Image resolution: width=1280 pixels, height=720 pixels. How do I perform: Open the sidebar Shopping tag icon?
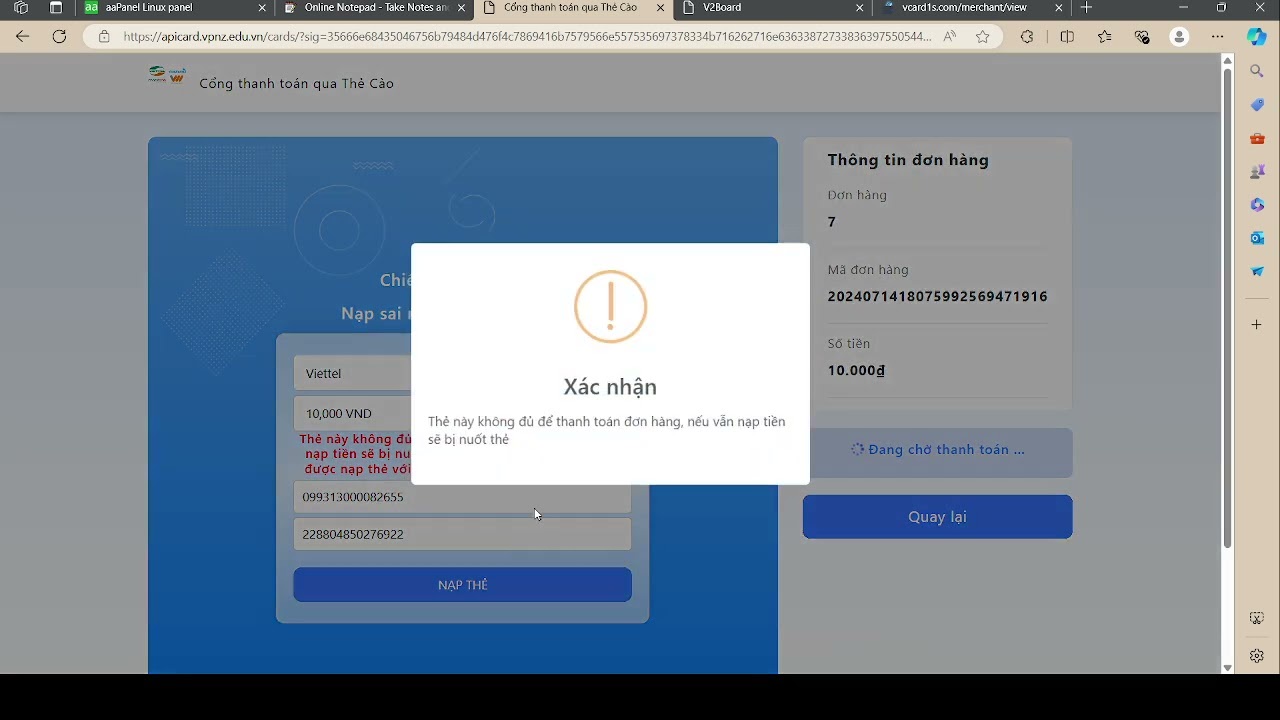click(1257, 105)
